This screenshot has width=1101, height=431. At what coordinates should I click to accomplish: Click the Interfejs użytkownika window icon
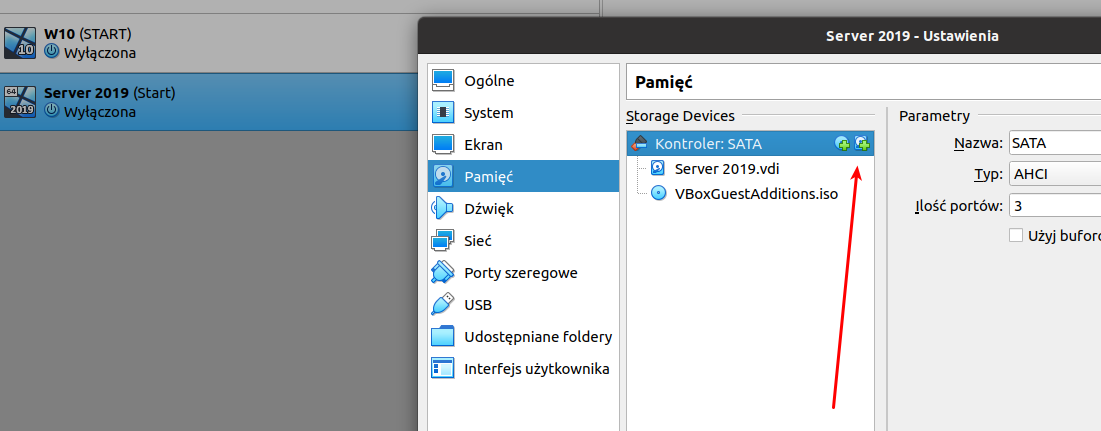coord(443,369)
